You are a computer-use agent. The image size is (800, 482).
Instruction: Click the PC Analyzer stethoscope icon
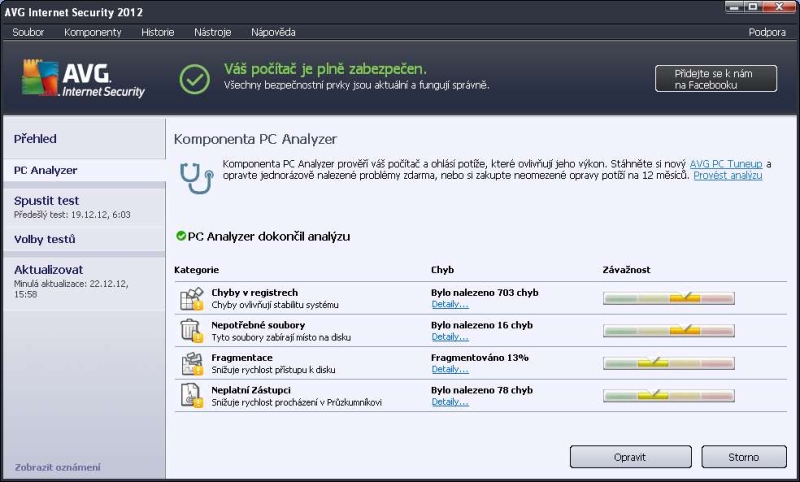point(194,174)
